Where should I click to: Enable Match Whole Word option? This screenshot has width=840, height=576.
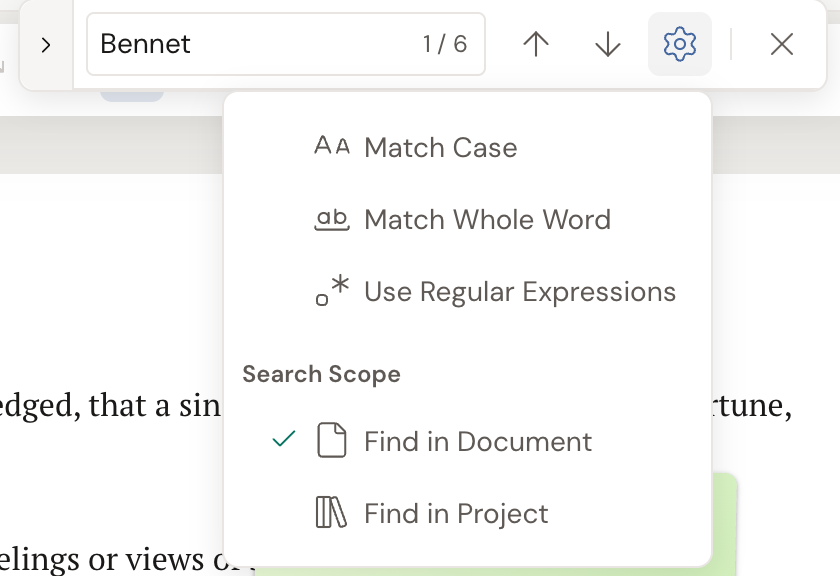point(467,219)
